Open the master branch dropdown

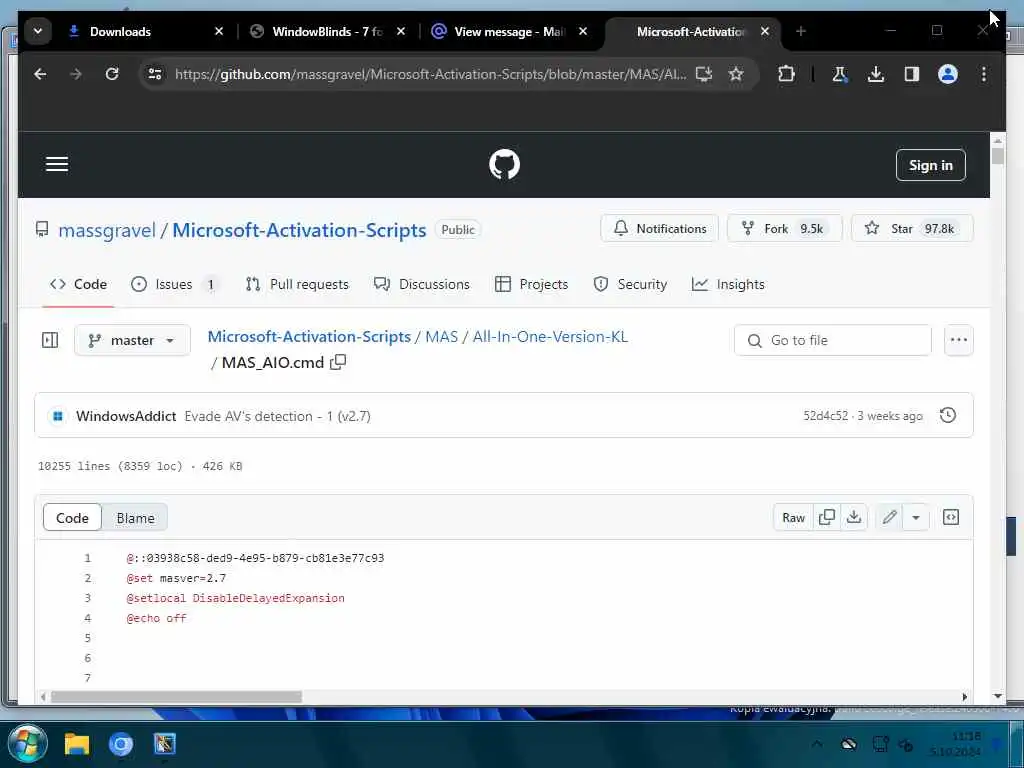133,340
